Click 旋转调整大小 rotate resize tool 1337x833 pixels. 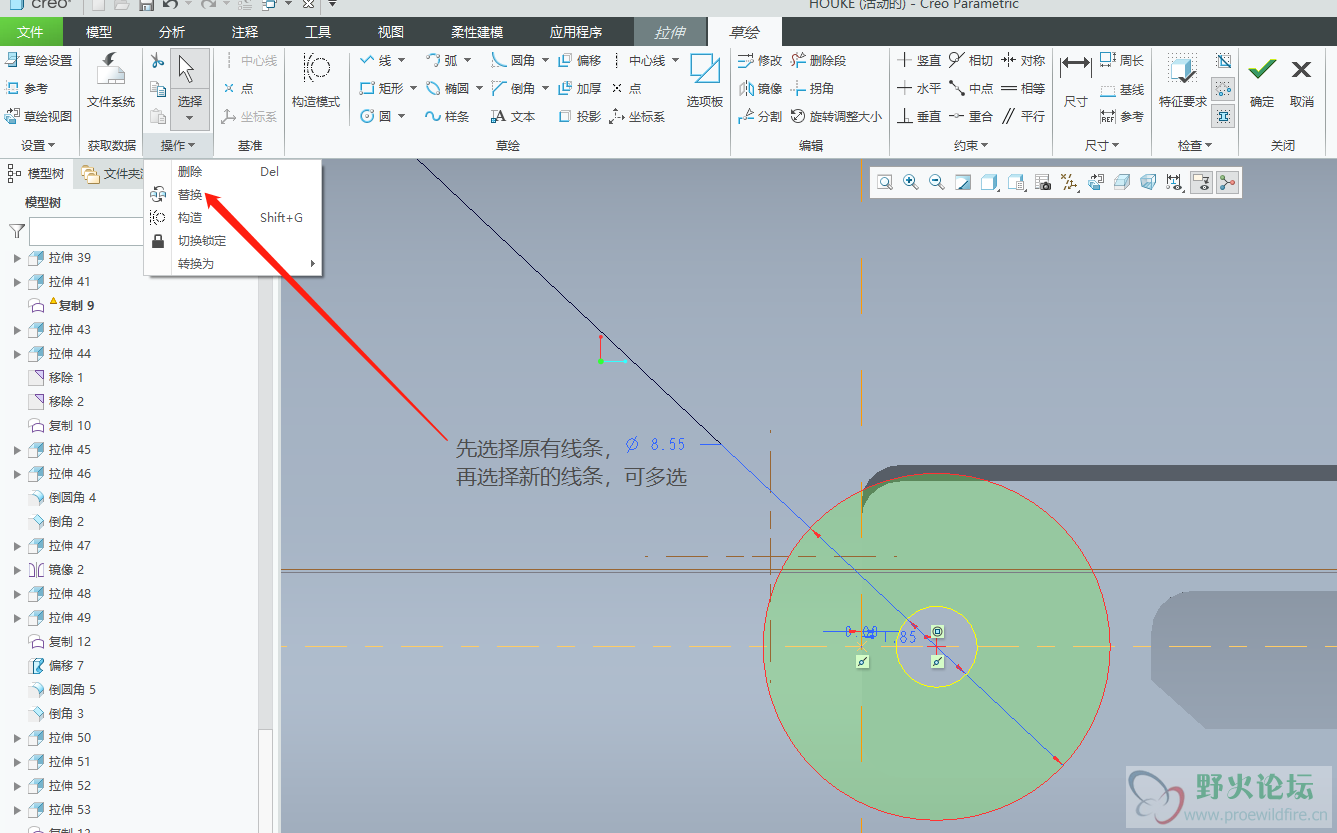836,116
